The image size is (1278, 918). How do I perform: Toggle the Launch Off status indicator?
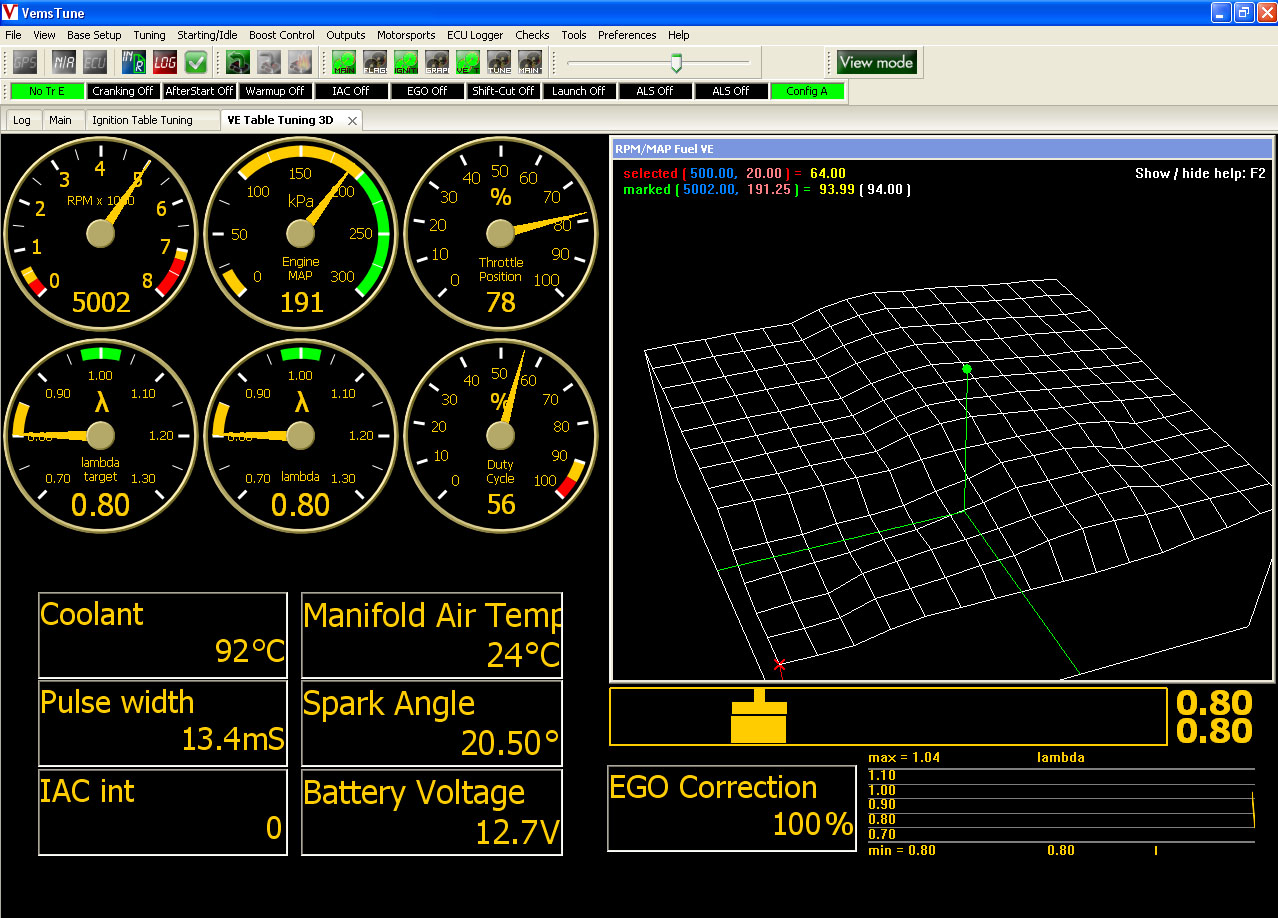click(x=578, y=91)
